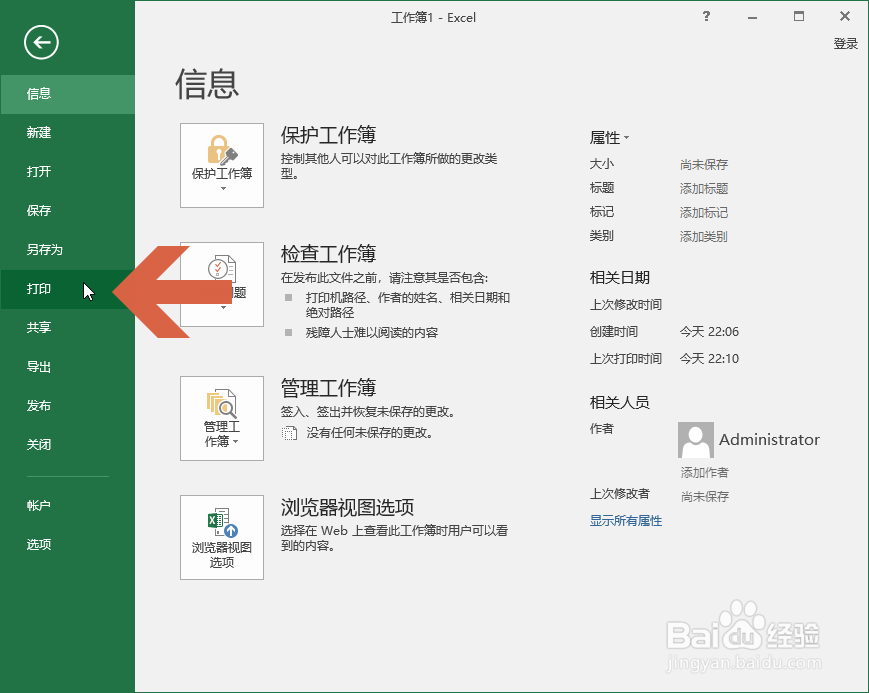
Task: Click the 没有任何未保存的更改 item
Action: pos(358,433)
